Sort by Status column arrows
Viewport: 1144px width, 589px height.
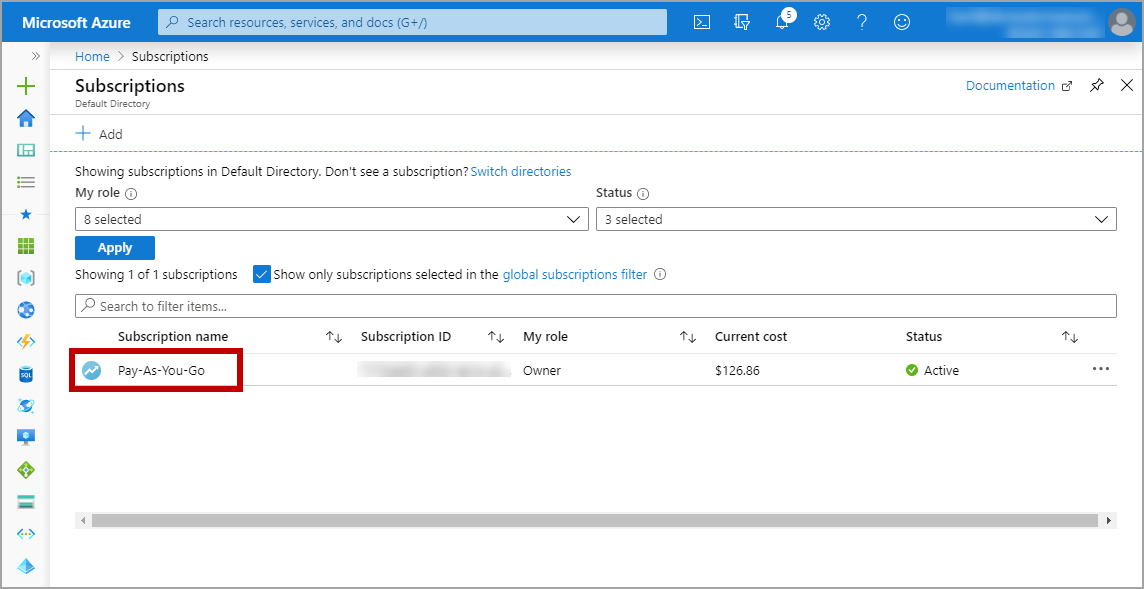(1070, 337)
